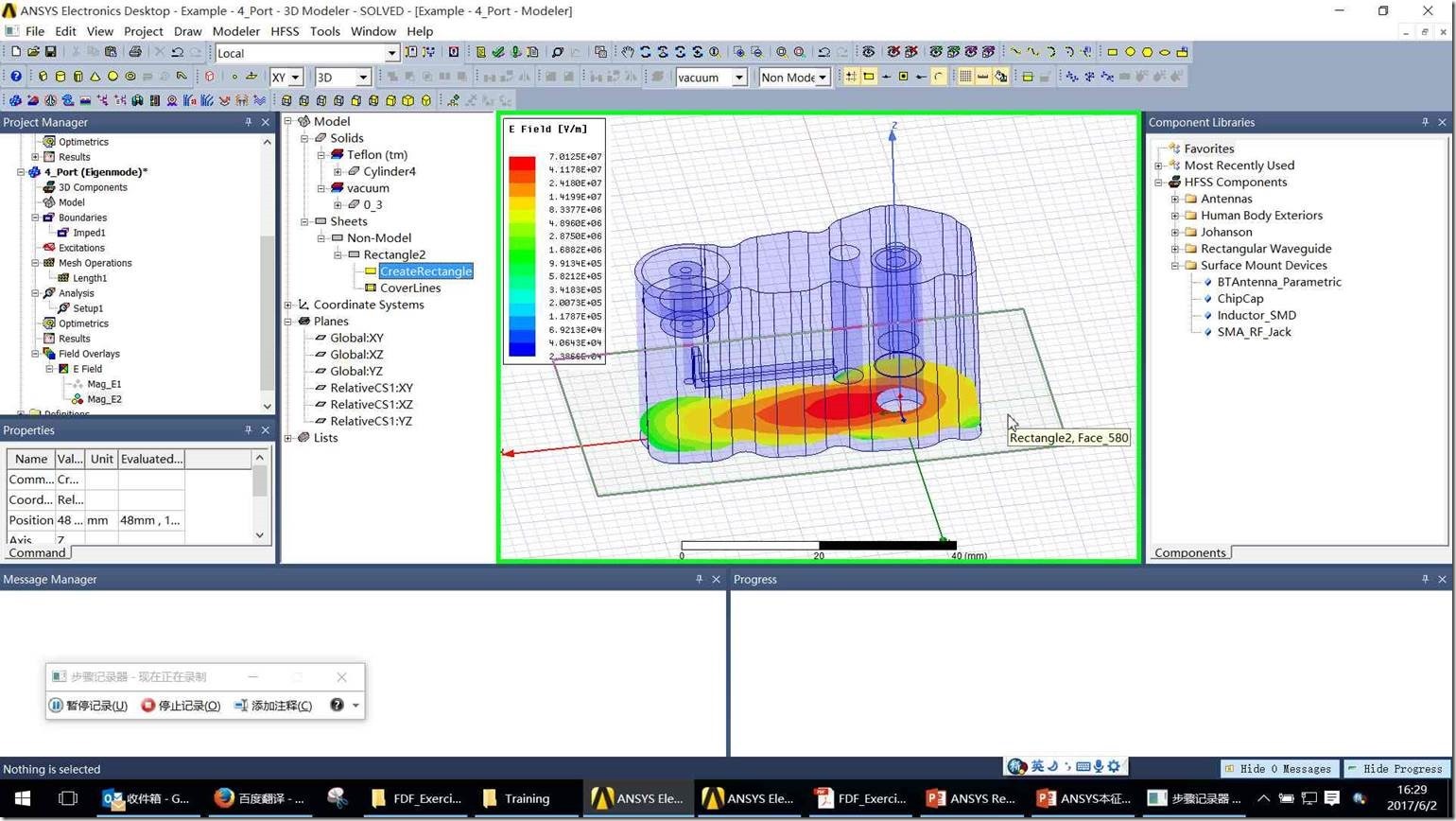Toggle the snap to face center button

[x=903, y=77]
